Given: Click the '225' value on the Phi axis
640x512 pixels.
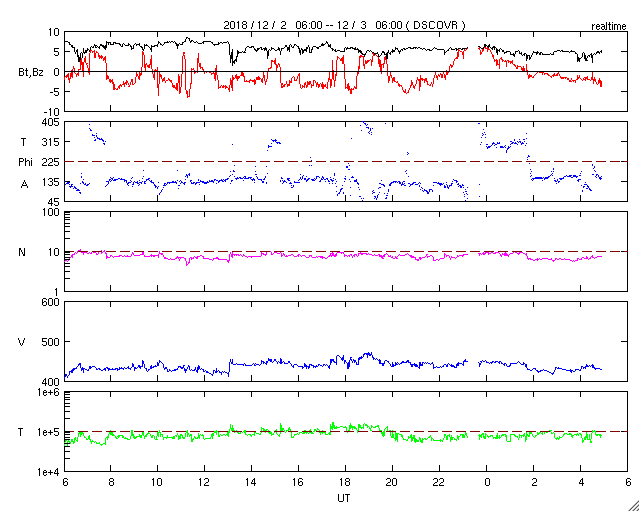Looking at the screenshot, I should pyautogui.click(x=51, y=162).
